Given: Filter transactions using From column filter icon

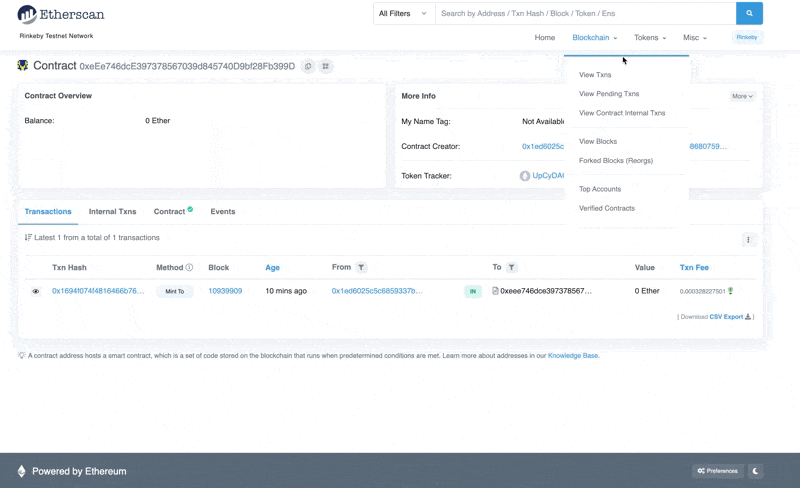Looking at the screenshot, I should pos(362,268).
